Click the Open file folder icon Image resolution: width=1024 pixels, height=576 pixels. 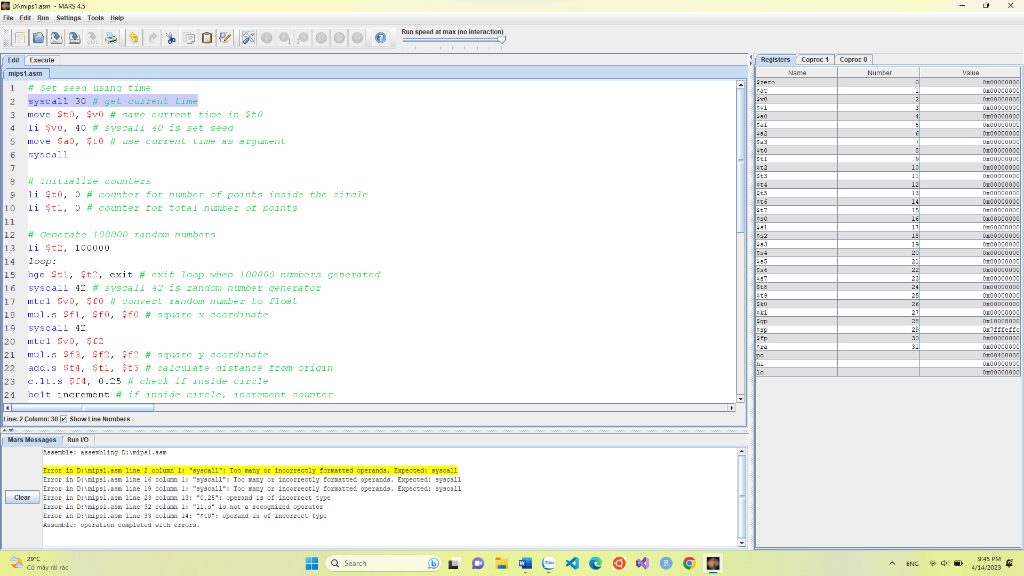tap(39, 38)
